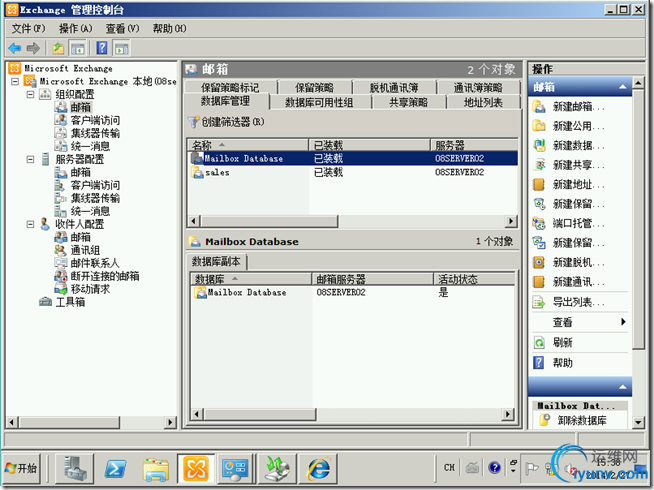Open 邮件联系人 node in tree

point(95,263)
